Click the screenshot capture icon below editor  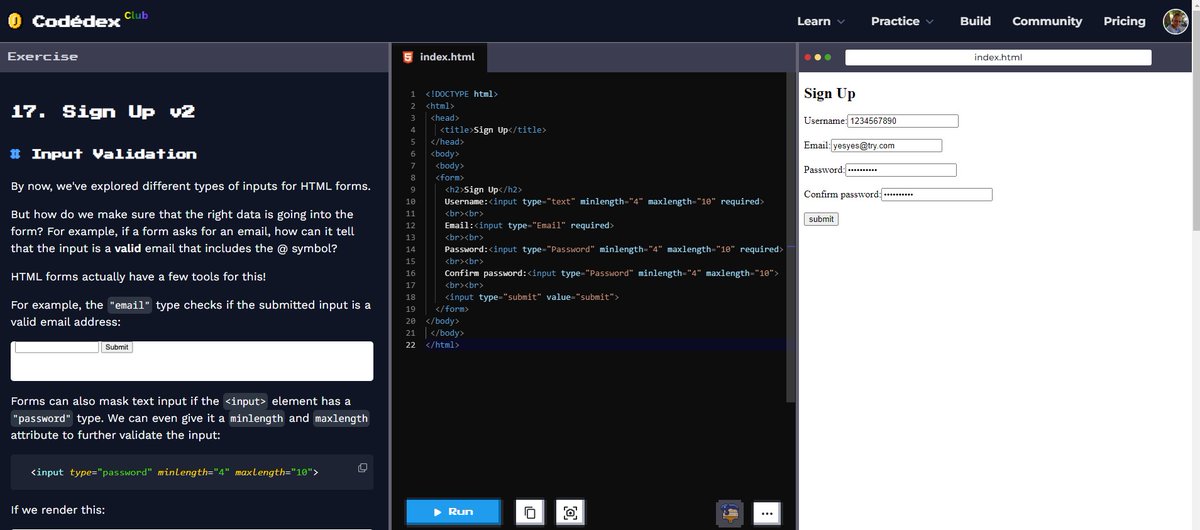pyautogui.click(x=570, y=513)
